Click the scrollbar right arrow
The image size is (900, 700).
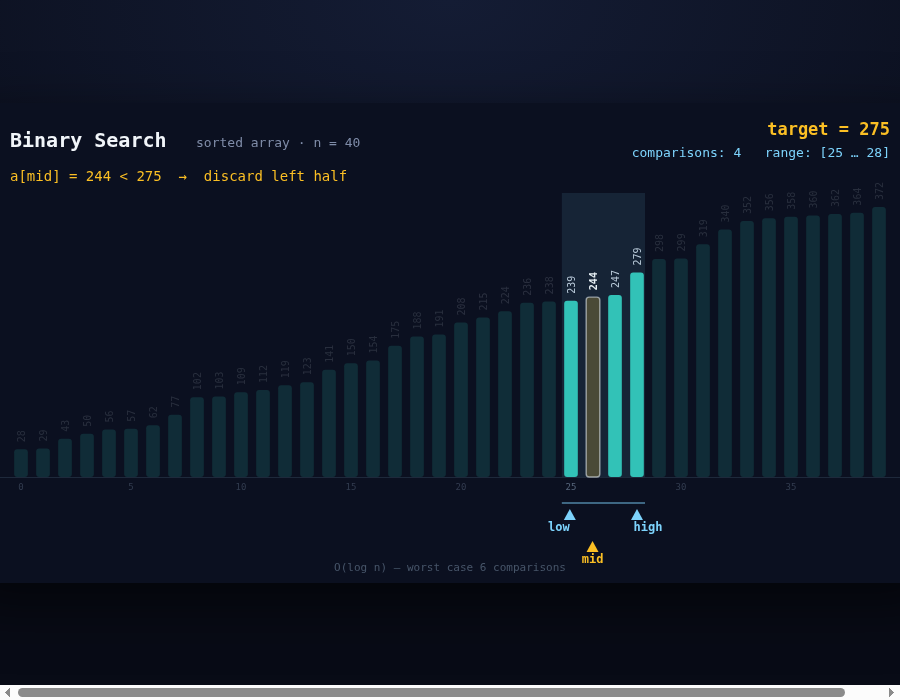click(x=892, y=693)
